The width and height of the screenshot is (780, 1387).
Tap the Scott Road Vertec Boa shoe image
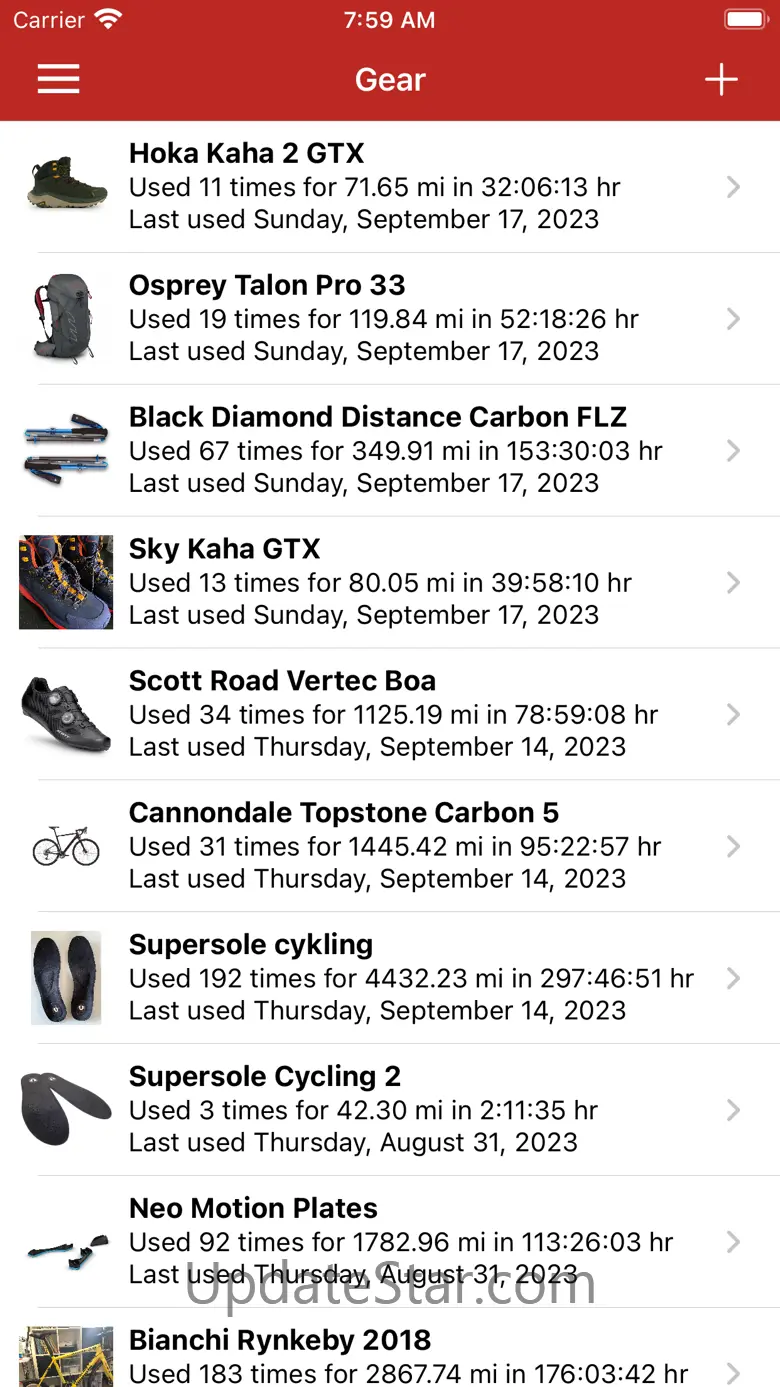coord(66,714)
